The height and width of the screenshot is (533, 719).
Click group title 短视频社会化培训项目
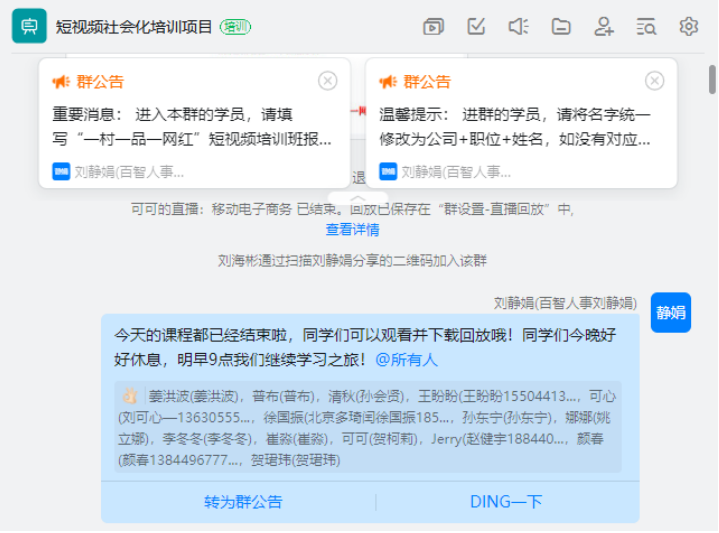pyautogui.click(x=134, y=27)
